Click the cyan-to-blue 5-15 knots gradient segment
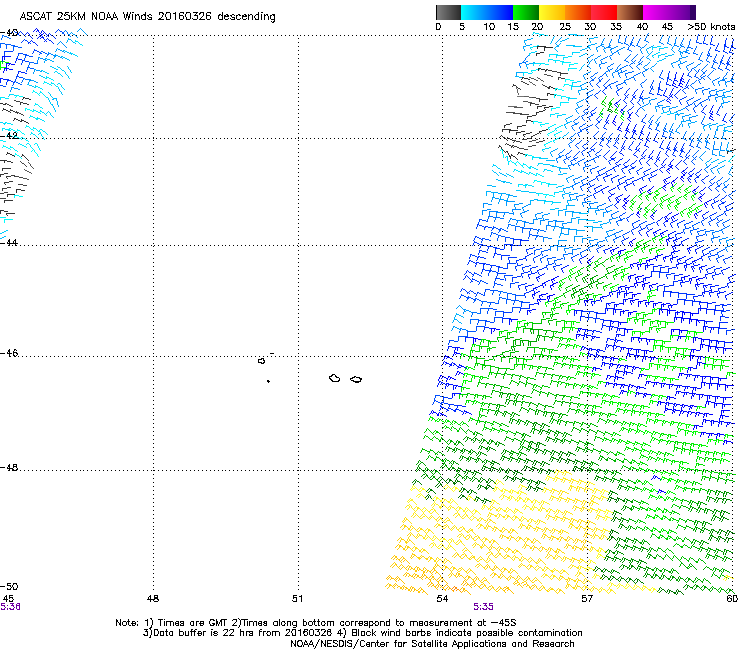 pyautogui.click(x=487, y=12)
